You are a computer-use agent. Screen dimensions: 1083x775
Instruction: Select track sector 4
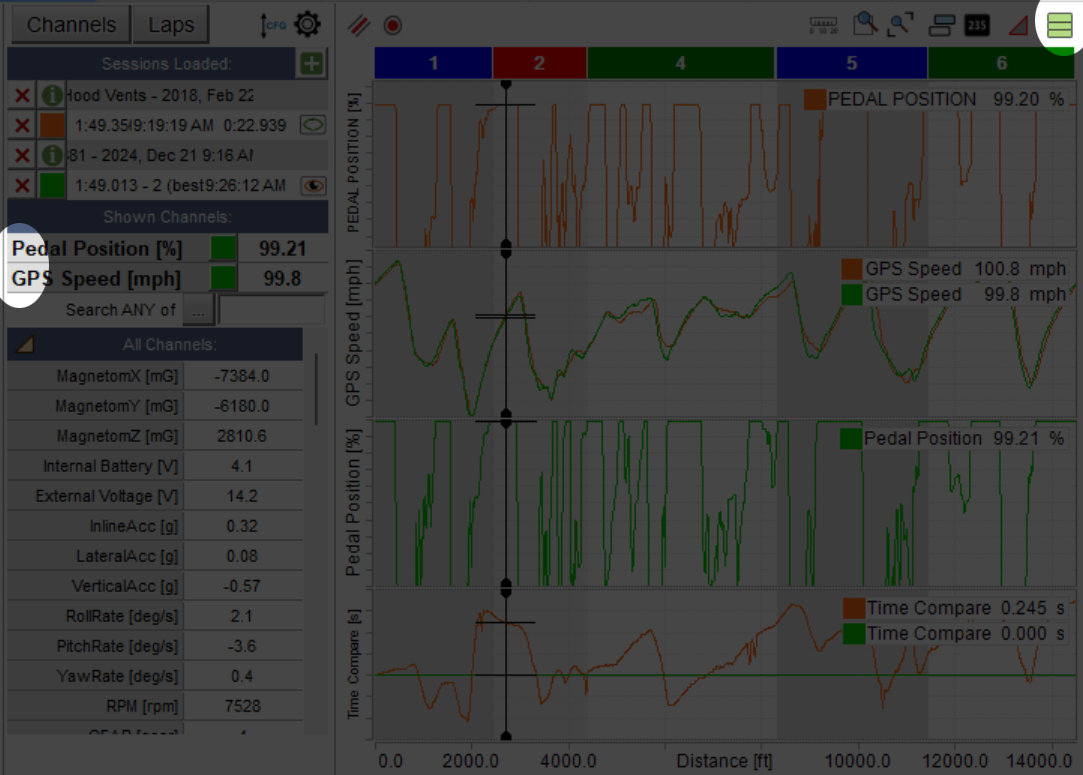point(681,63)
